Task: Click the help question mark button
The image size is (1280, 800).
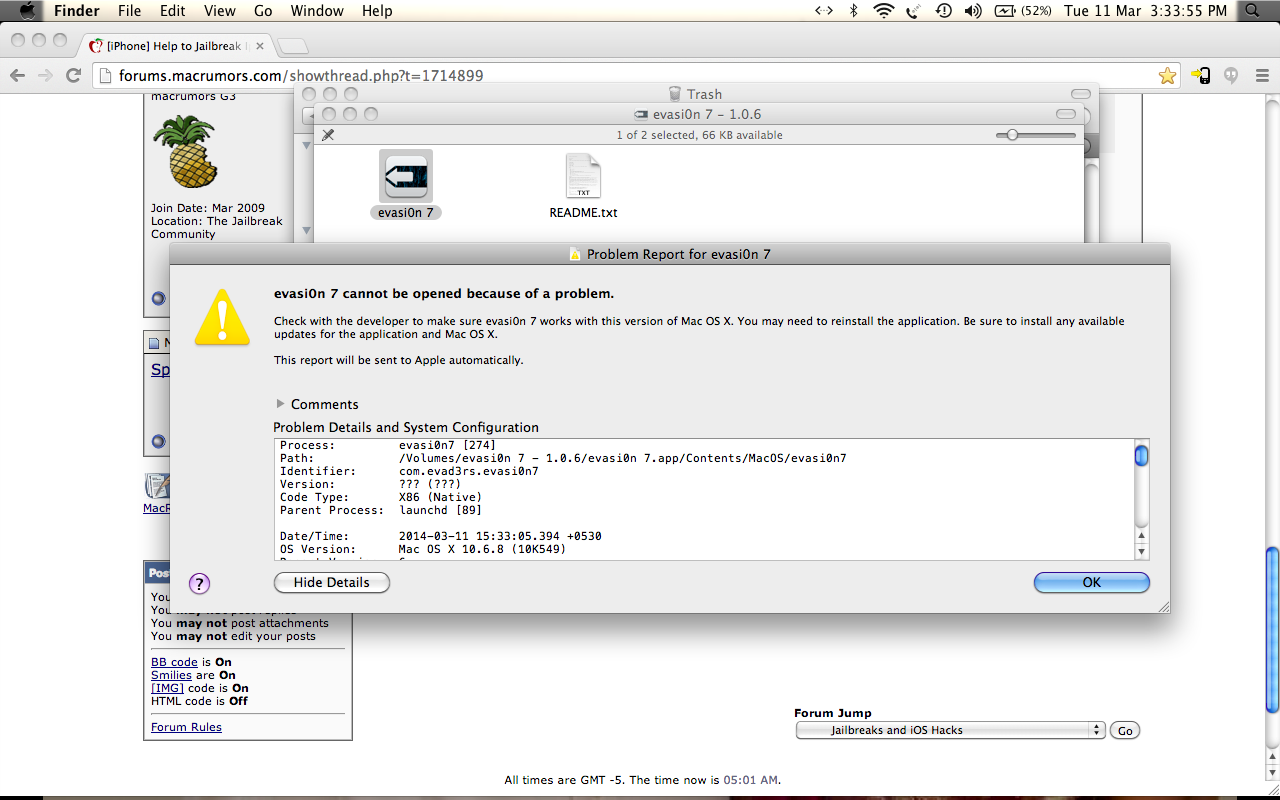Action: pyautogui.click(x=199, y=583)
